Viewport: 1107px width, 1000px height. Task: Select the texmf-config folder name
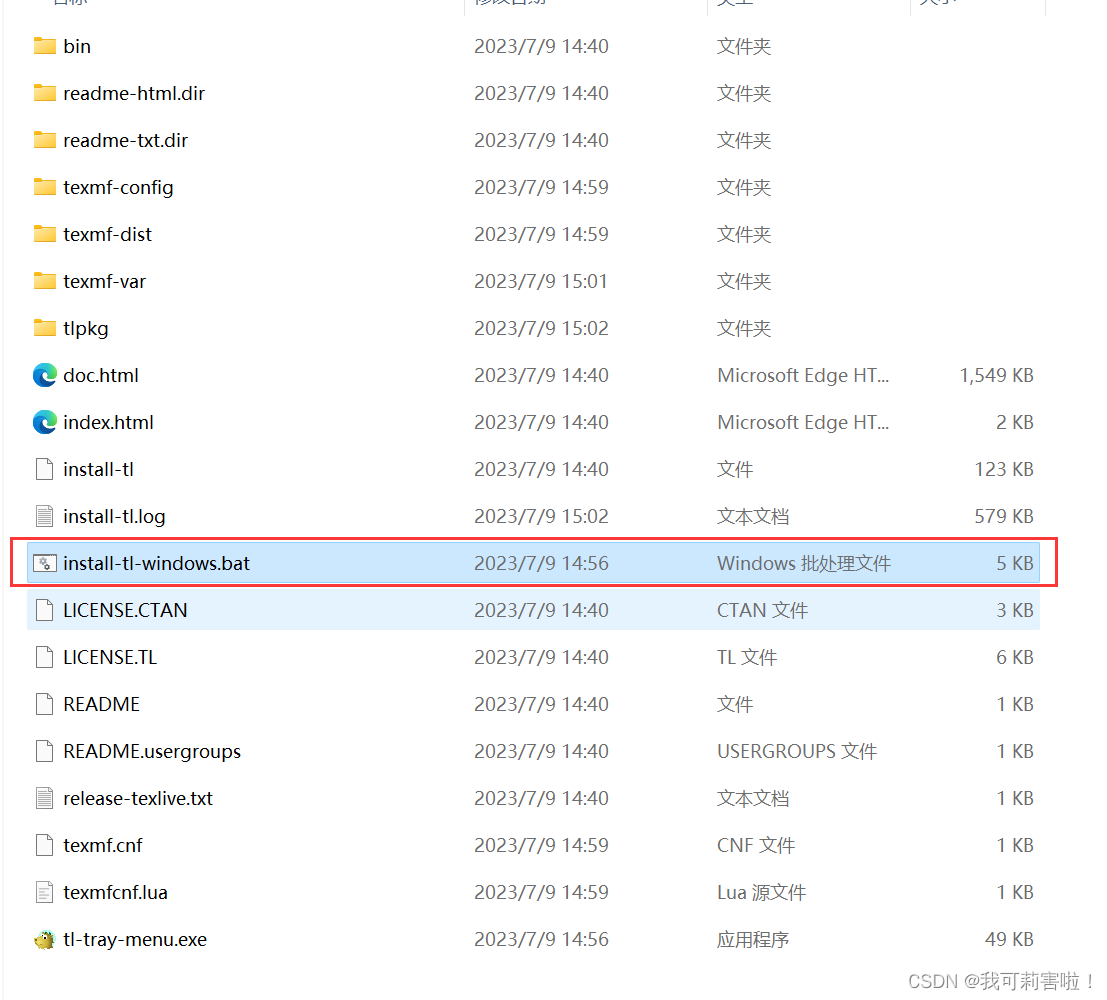(118, 187)
